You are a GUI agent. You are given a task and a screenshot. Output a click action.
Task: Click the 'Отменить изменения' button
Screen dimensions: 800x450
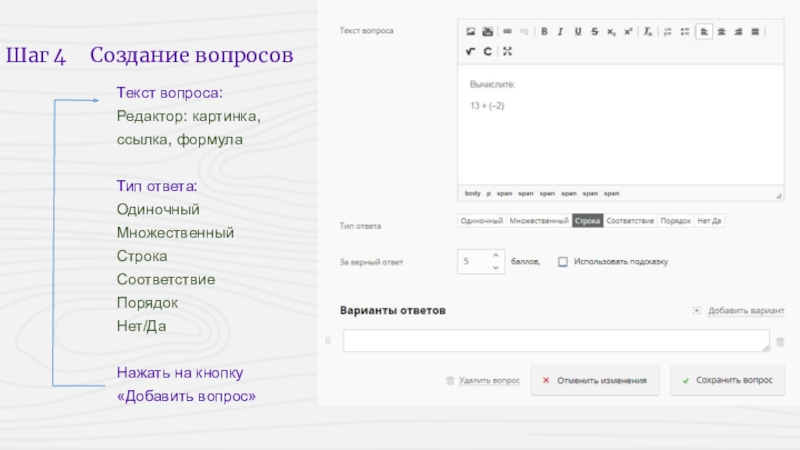click(x=595, y=380)
